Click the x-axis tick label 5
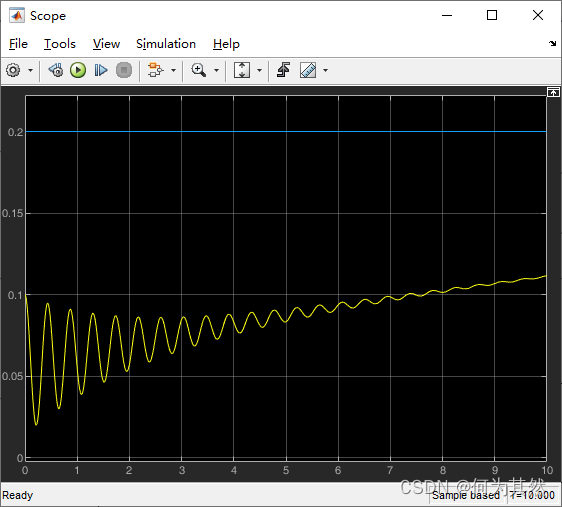The width and height of the screenshot is (562, 507). [286, 470]
